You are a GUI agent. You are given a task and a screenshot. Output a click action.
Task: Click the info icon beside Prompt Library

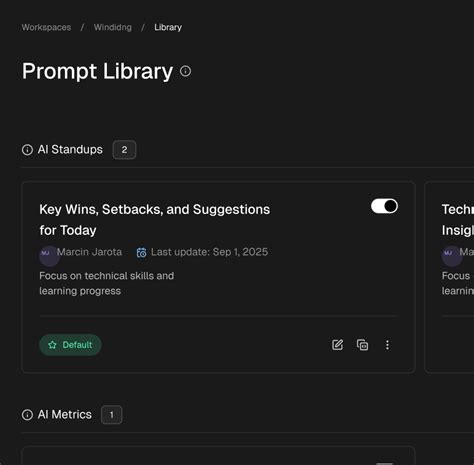pos(185,71)
